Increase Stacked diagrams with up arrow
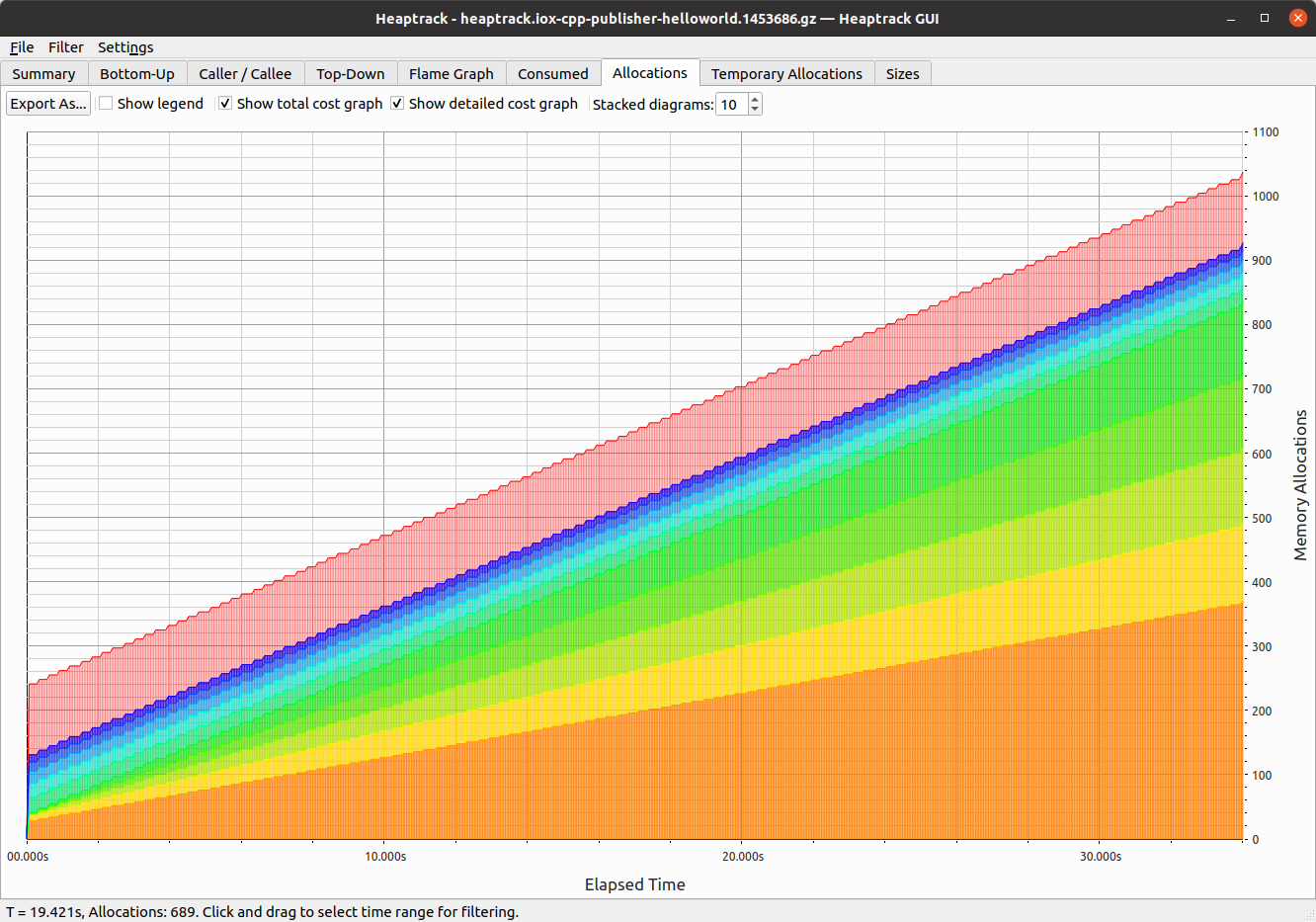 coord(753,98)
